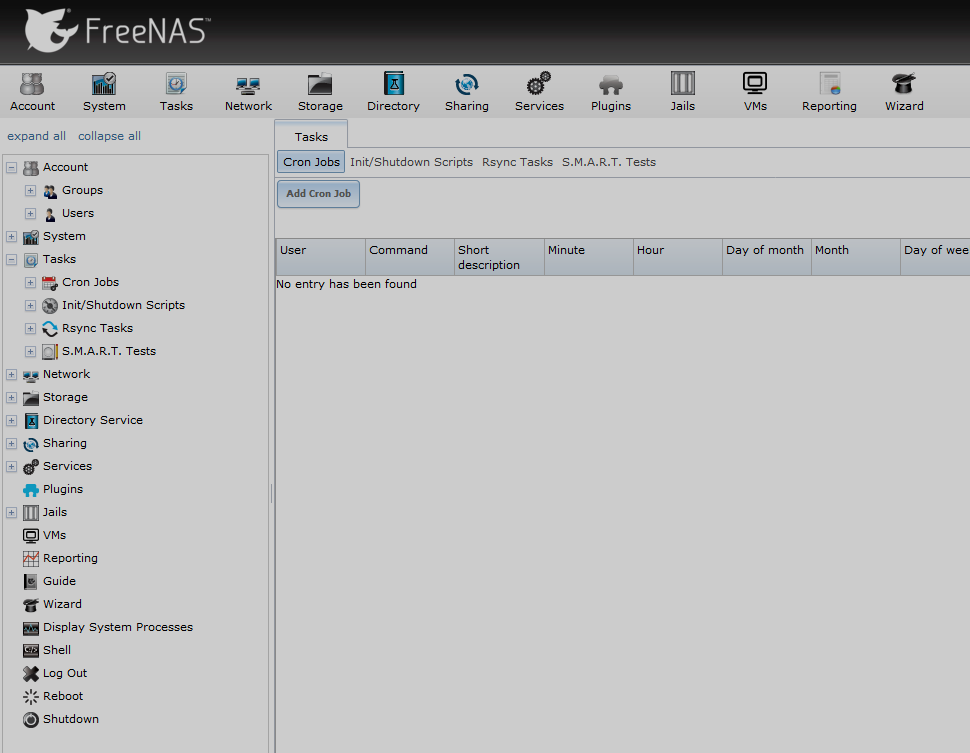
Task: Expand the Groups tree node
Action: point(30,191)
